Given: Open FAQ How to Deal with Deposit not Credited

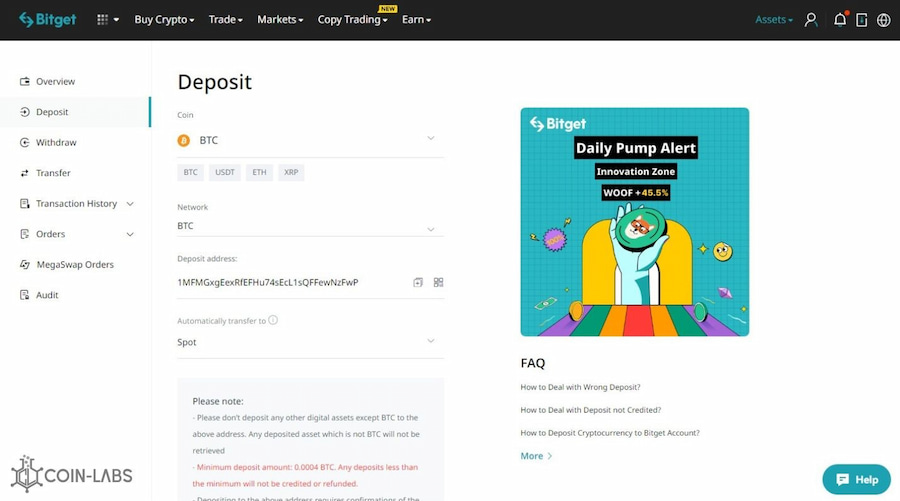Looking at the screenshot, I should click(591, 410).
